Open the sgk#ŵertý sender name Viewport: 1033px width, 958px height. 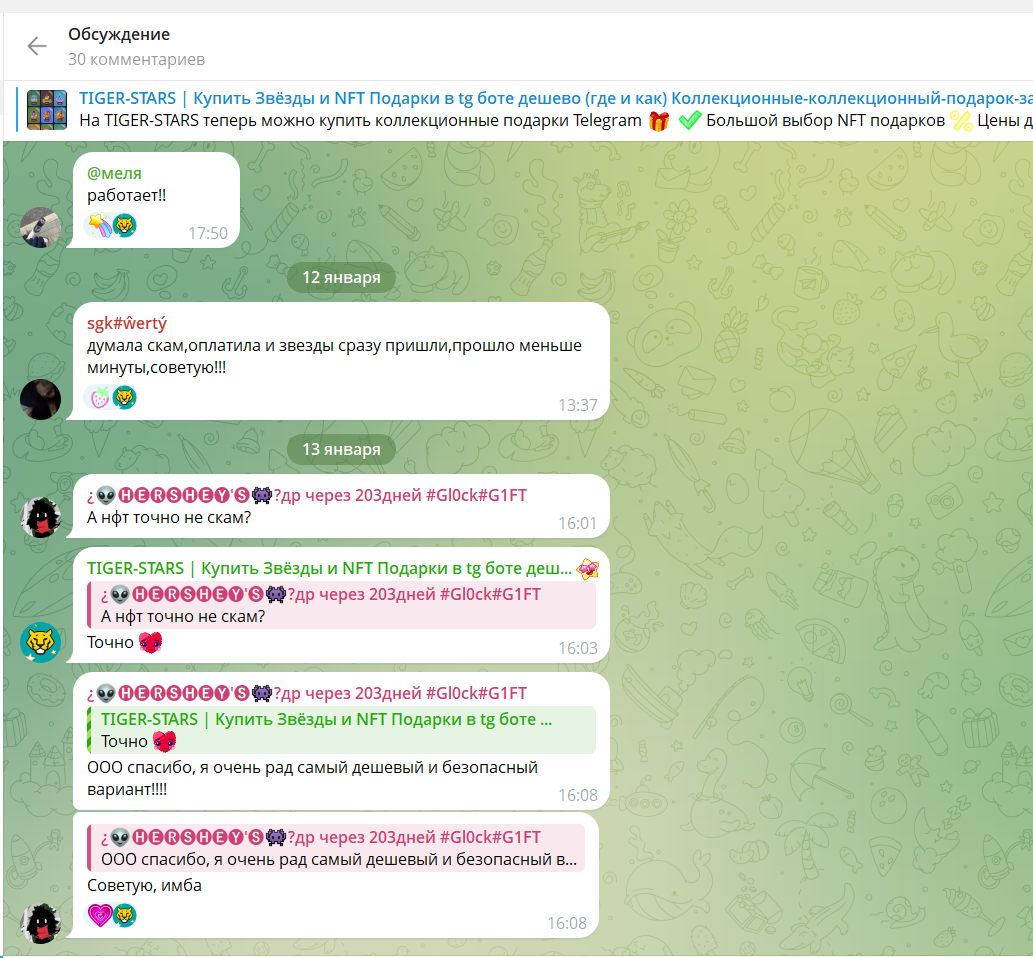127,323
